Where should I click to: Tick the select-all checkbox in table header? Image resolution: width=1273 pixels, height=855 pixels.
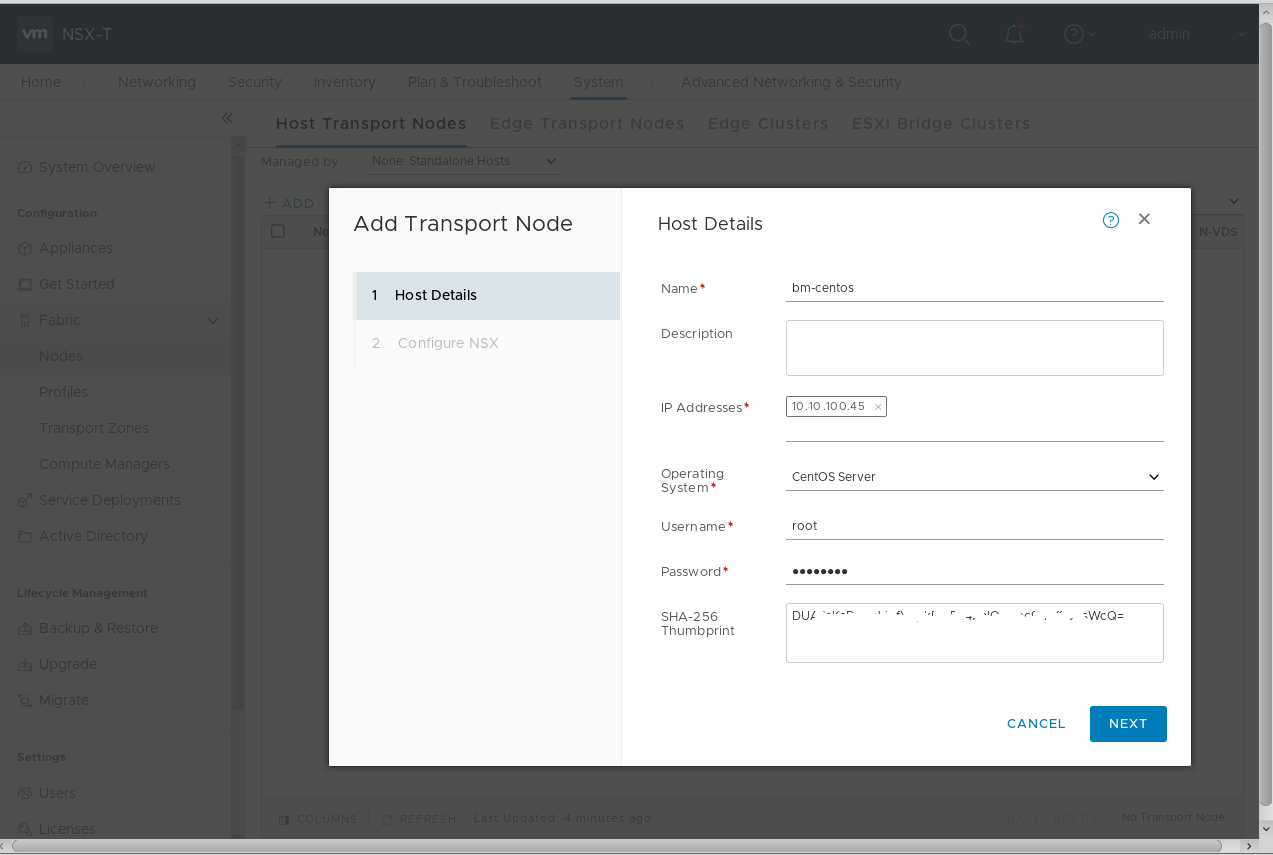point(278,231)
